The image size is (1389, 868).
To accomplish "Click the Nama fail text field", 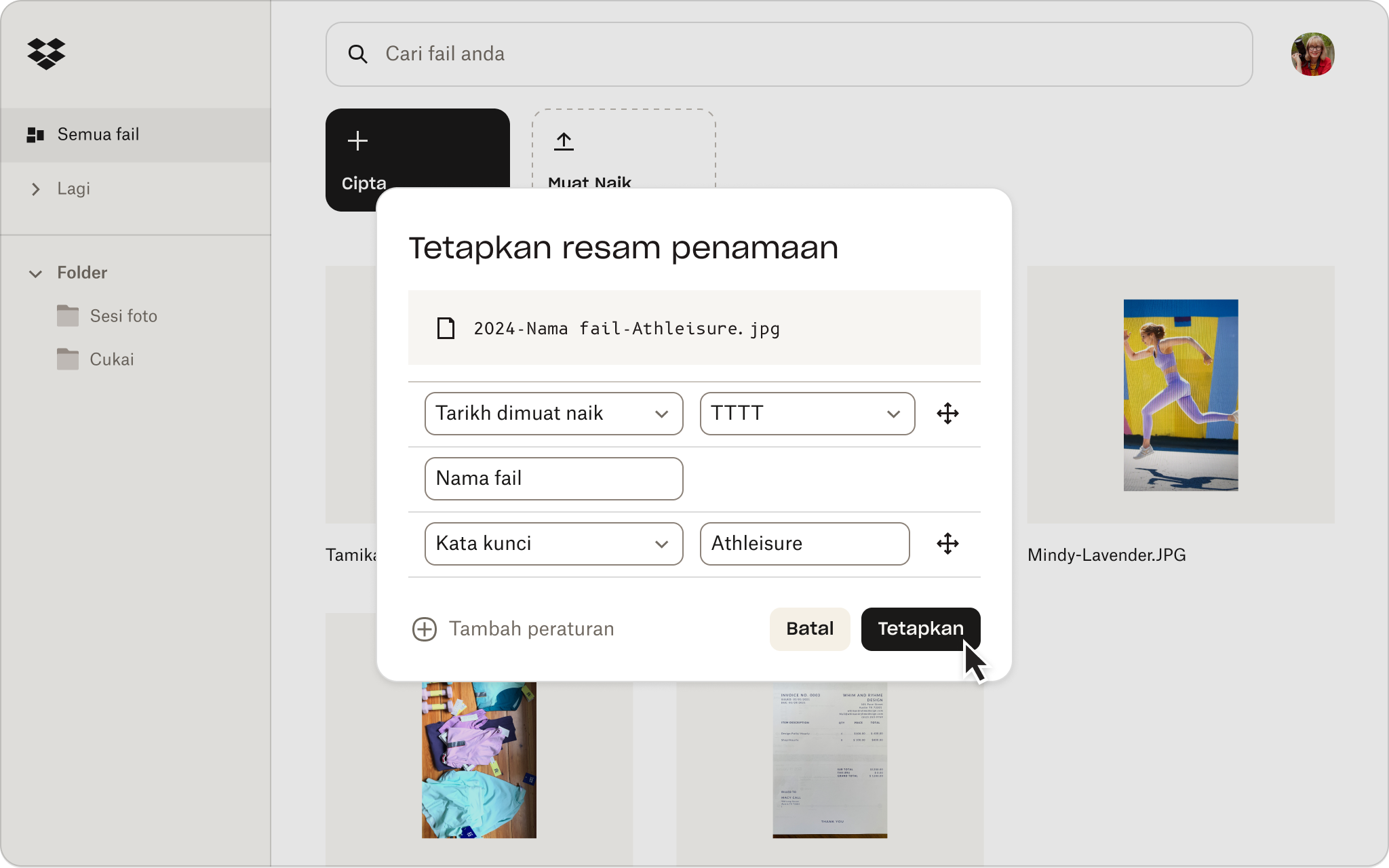I will (553, 479).
